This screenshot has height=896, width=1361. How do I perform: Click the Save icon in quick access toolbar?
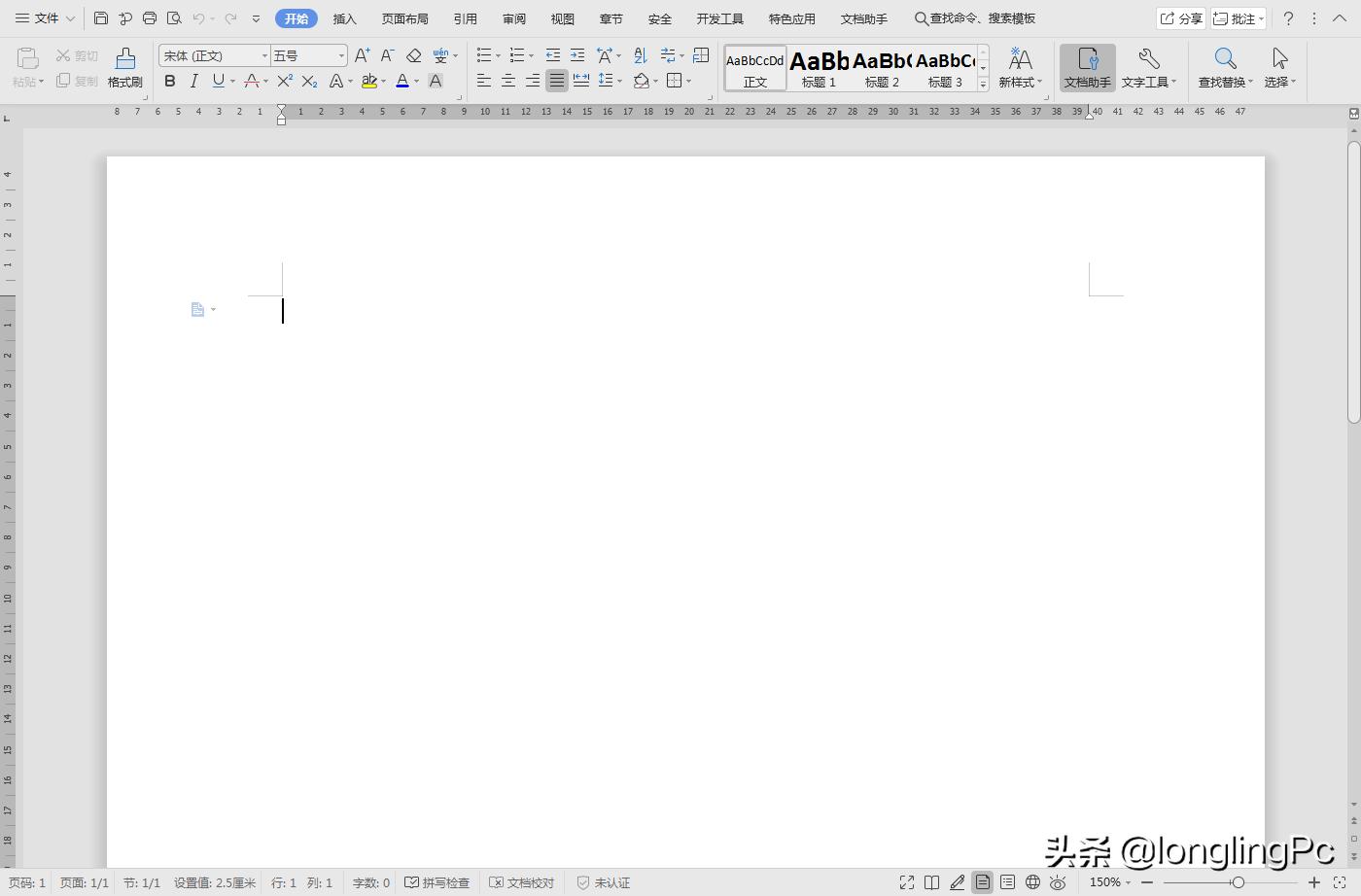(101, 18)
